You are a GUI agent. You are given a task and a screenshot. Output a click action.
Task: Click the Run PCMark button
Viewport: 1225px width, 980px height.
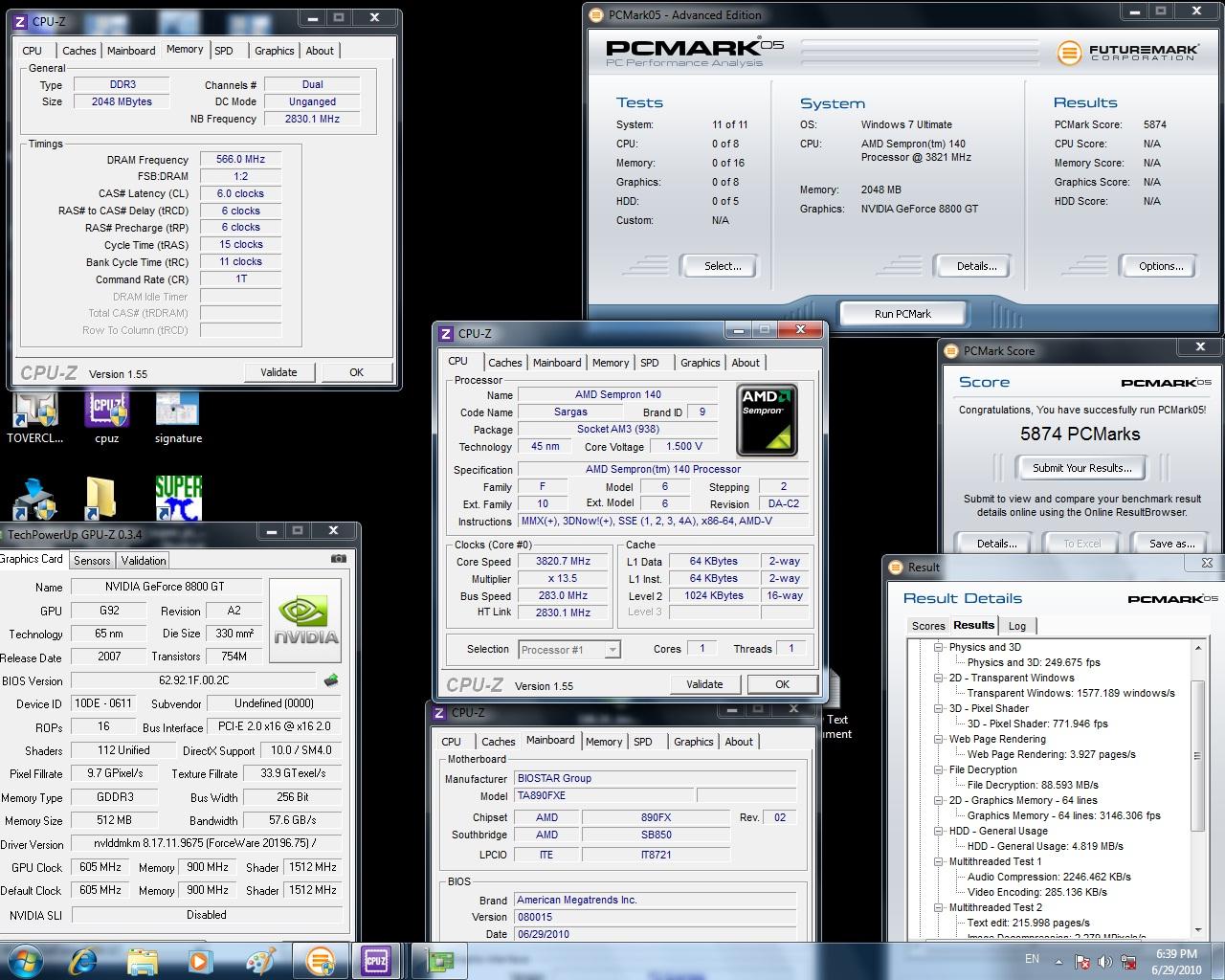[902, 314]
